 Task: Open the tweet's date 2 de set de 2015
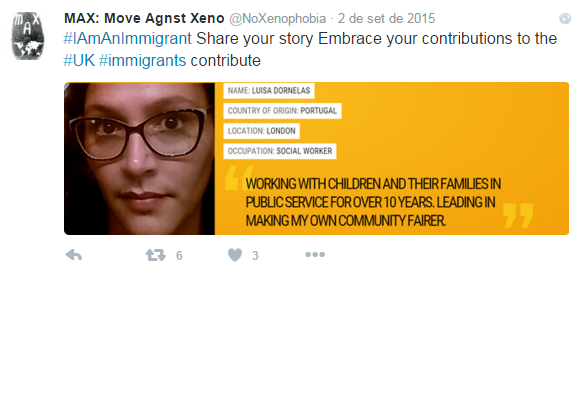[386, 18]
